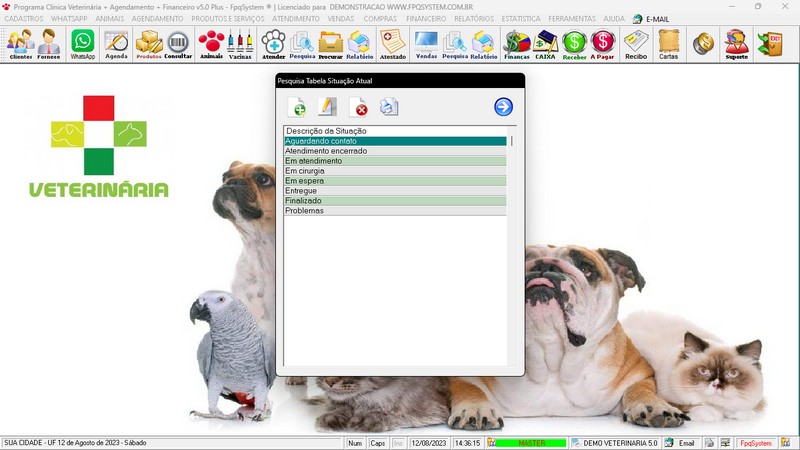This screenshot has width=800, height=450.
Task: Delete the selected situação with red X icon
Action: (358, 107)
